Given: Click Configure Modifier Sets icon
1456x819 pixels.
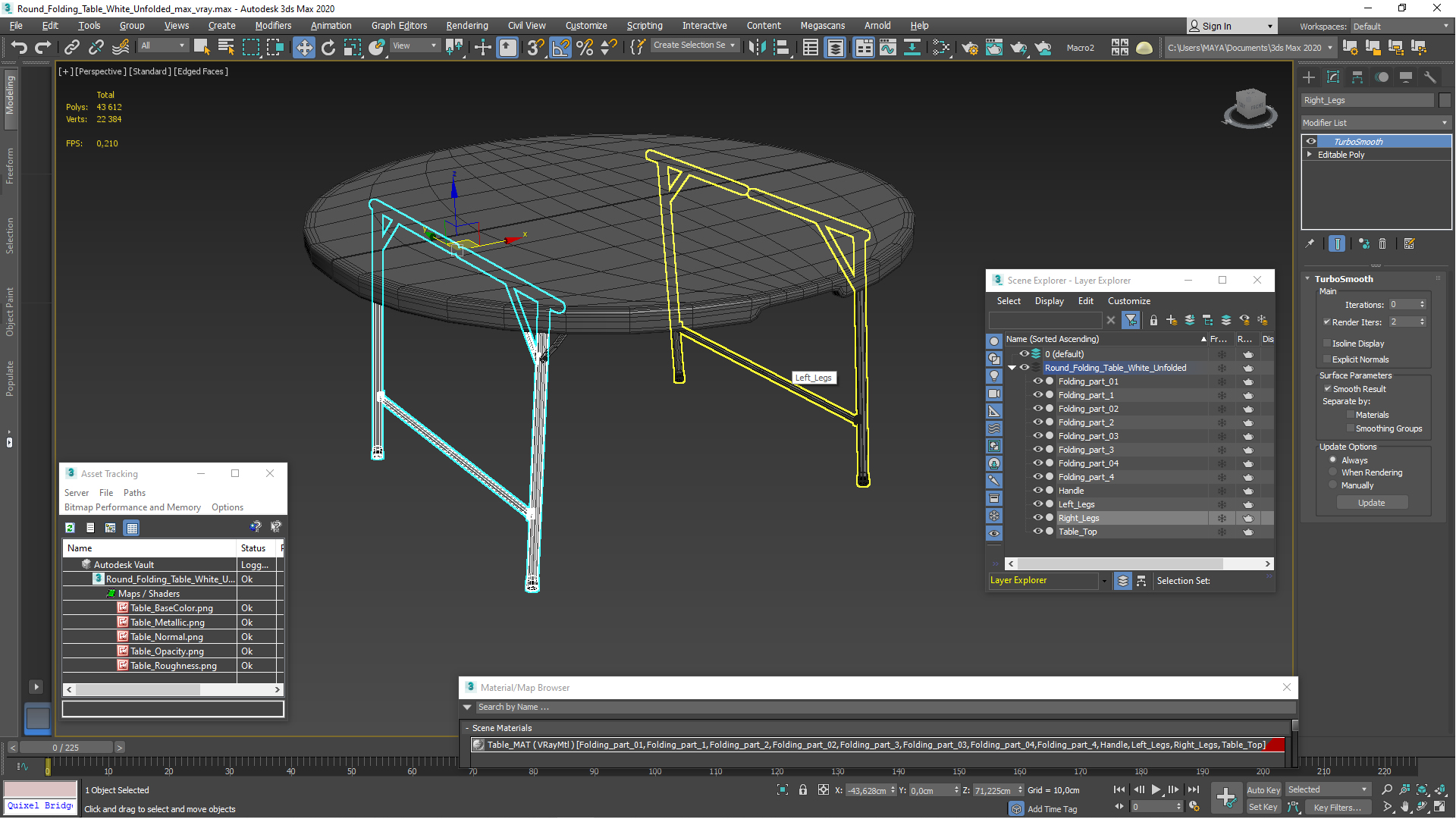Looking at the screenshot, I should tap(1409, 243).
